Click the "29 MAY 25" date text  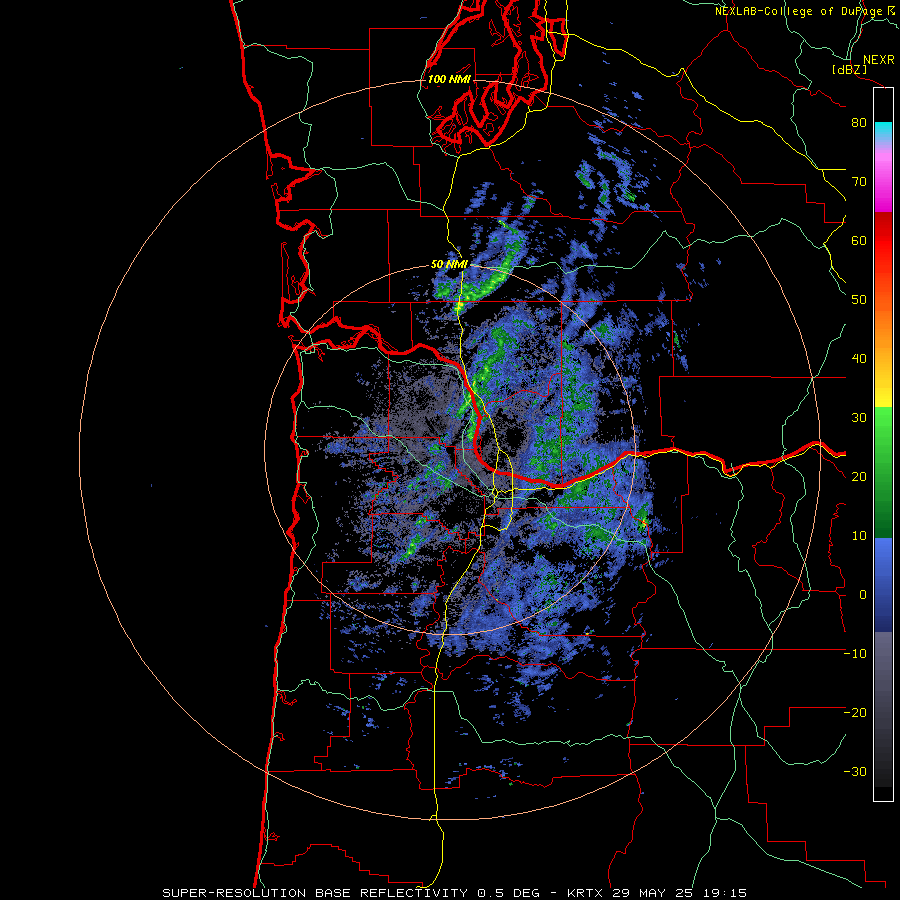tap(651, 893)
